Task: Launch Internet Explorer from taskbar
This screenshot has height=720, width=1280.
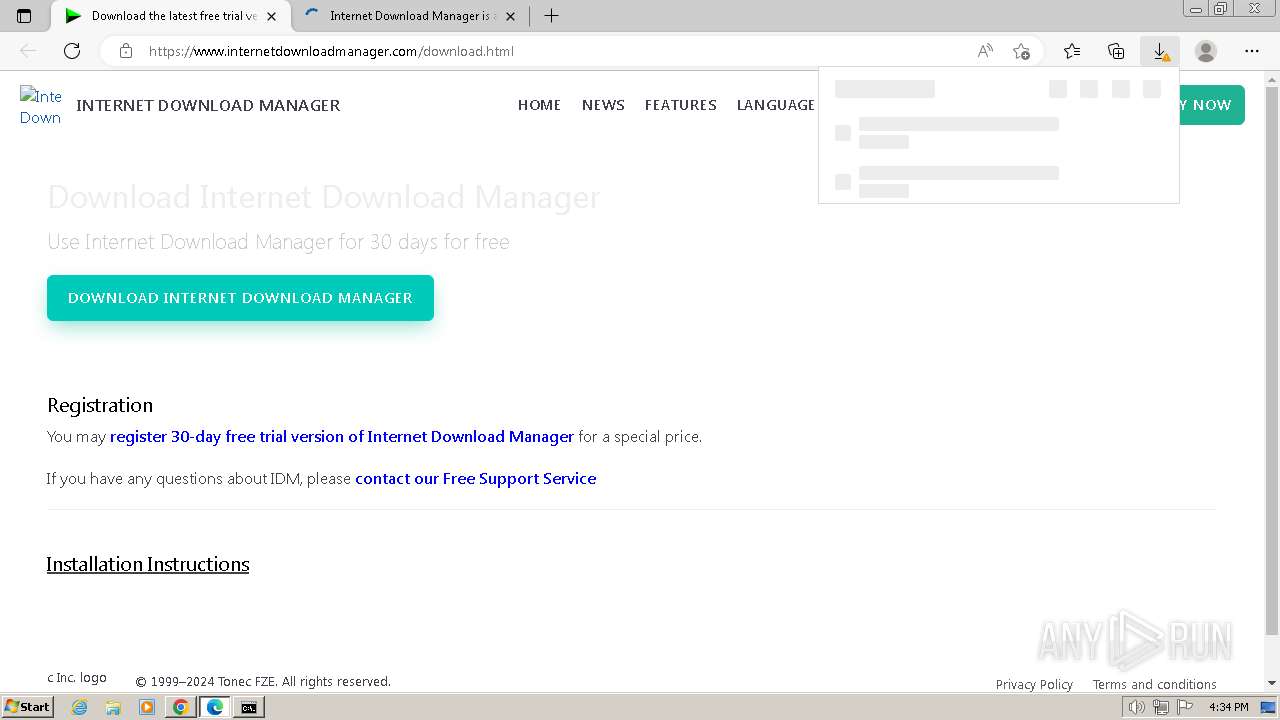Action: click(80, 707)
